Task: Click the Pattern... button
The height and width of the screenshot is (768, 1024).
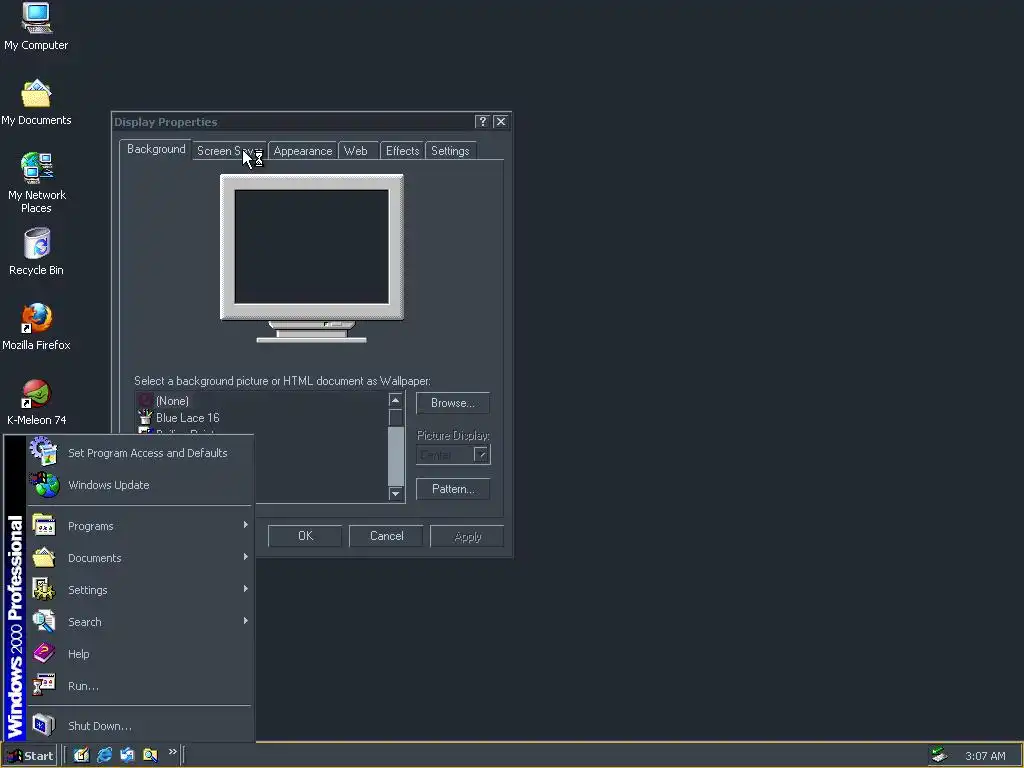Action: pyautogui.click(x=453, y=489)
